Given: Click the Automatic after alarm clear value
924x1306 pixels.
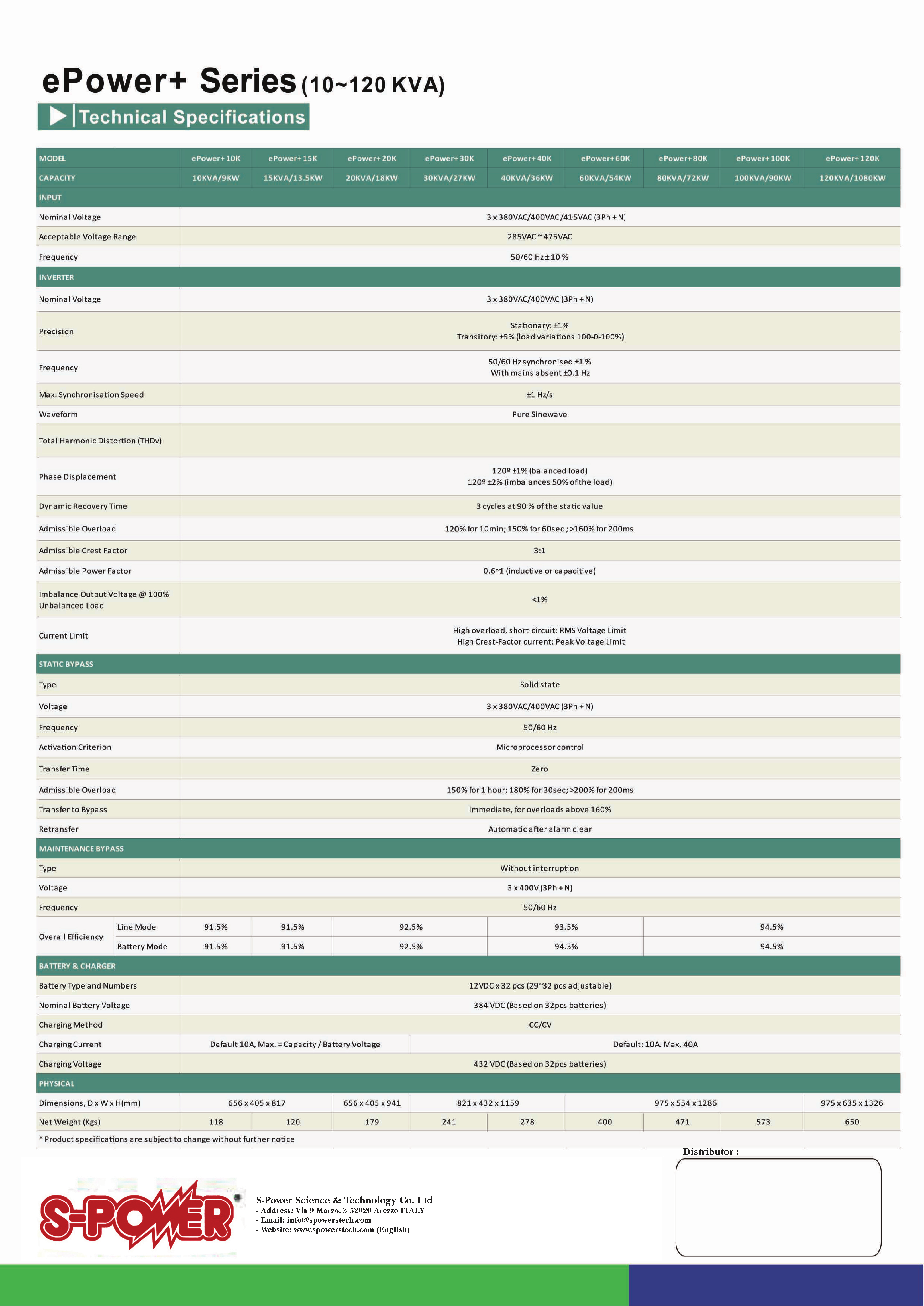Looking at the screenshot, I should (540, 829).
